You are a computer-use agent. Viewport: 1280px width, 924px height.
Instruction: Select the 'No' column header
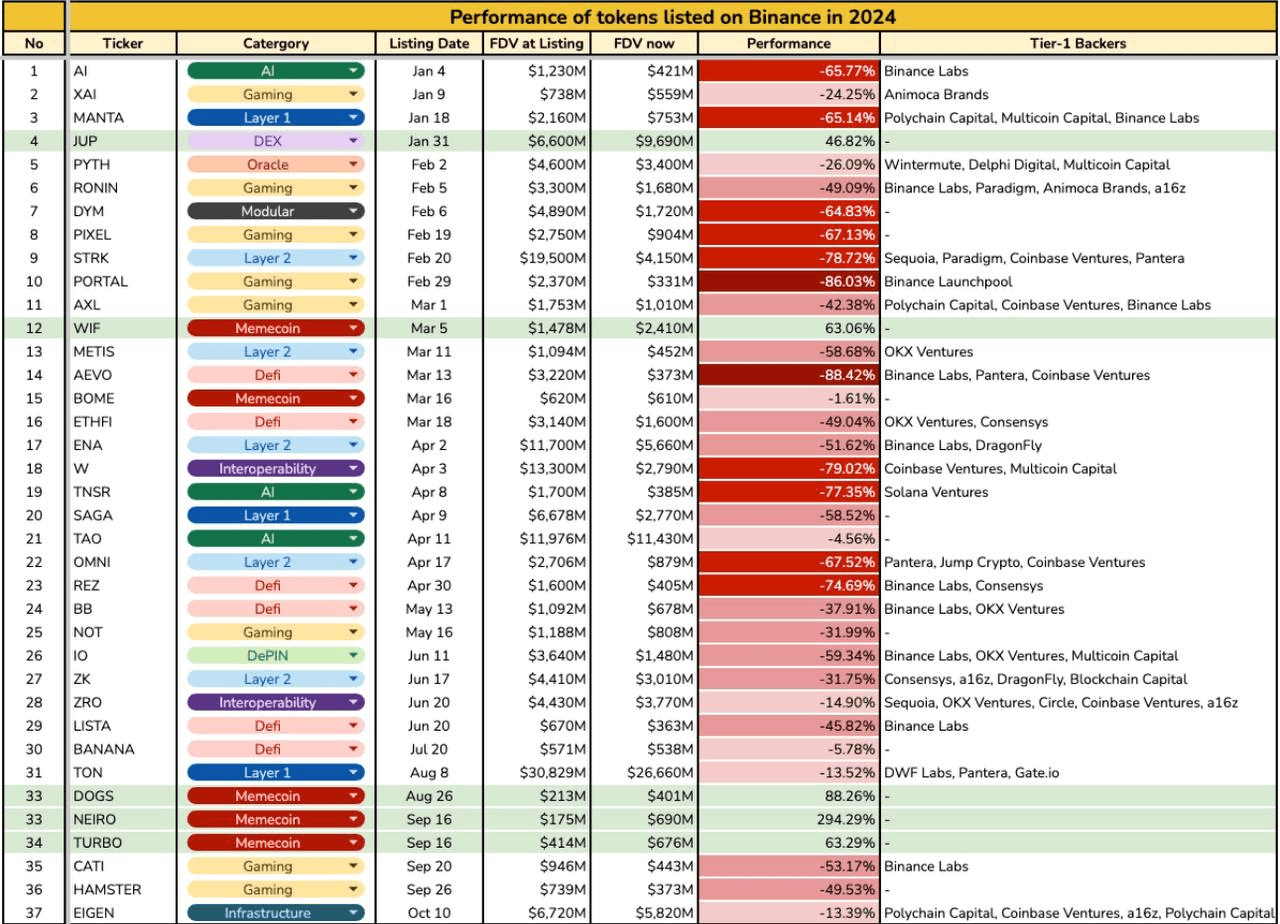coord(34,43)
